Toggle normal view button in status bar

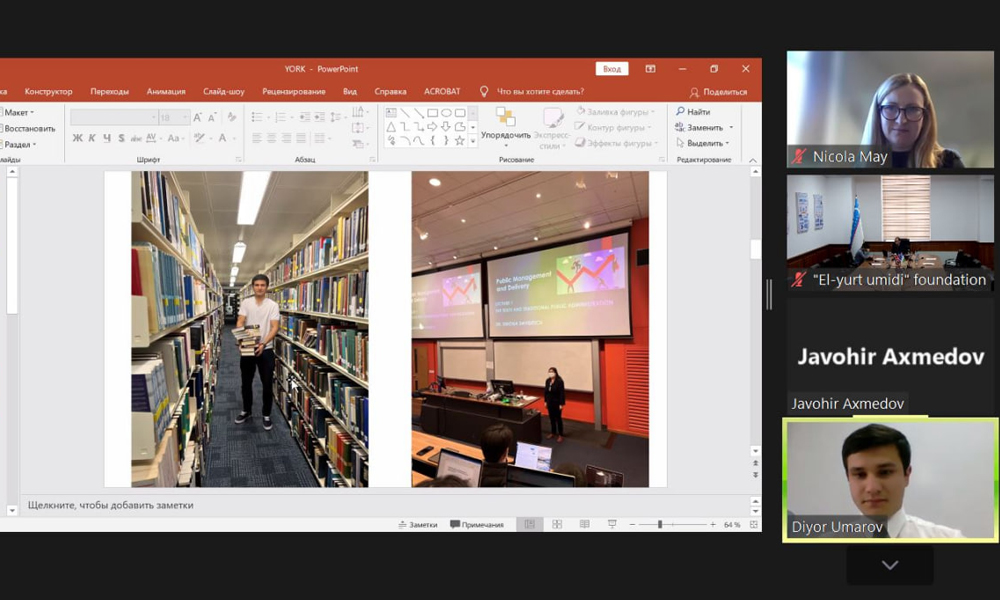[x=529, y=524]
